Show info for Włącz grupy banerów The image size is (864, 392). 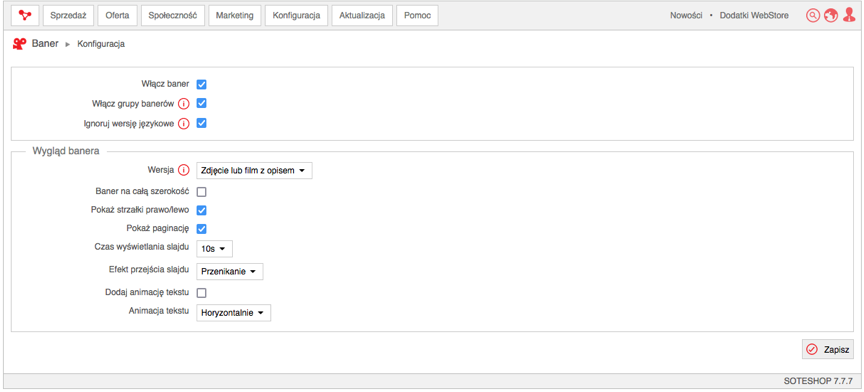coord(184,104)
